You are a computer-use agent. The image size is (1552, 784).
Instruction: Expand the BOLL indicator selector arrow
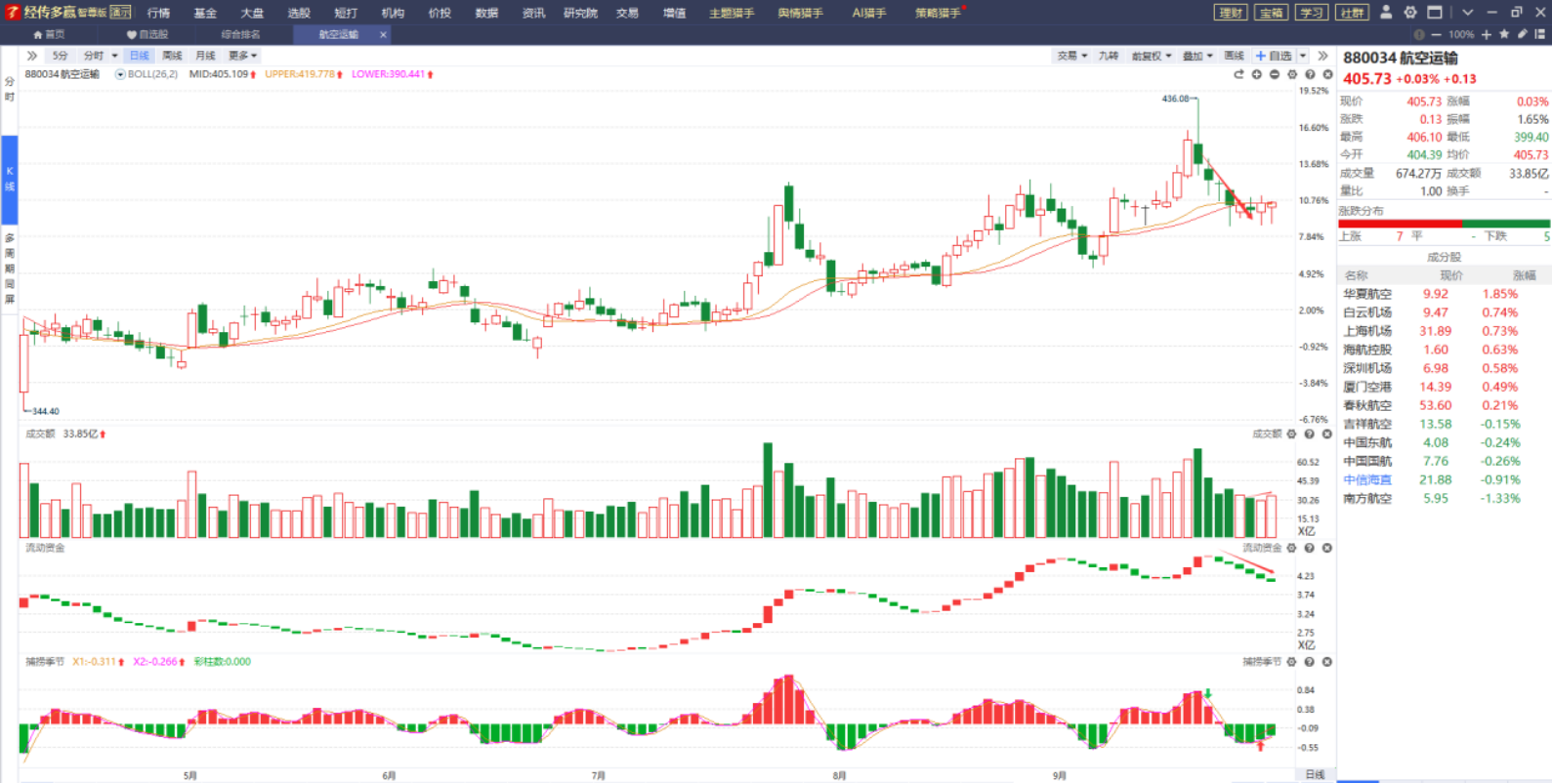[120, 74]
